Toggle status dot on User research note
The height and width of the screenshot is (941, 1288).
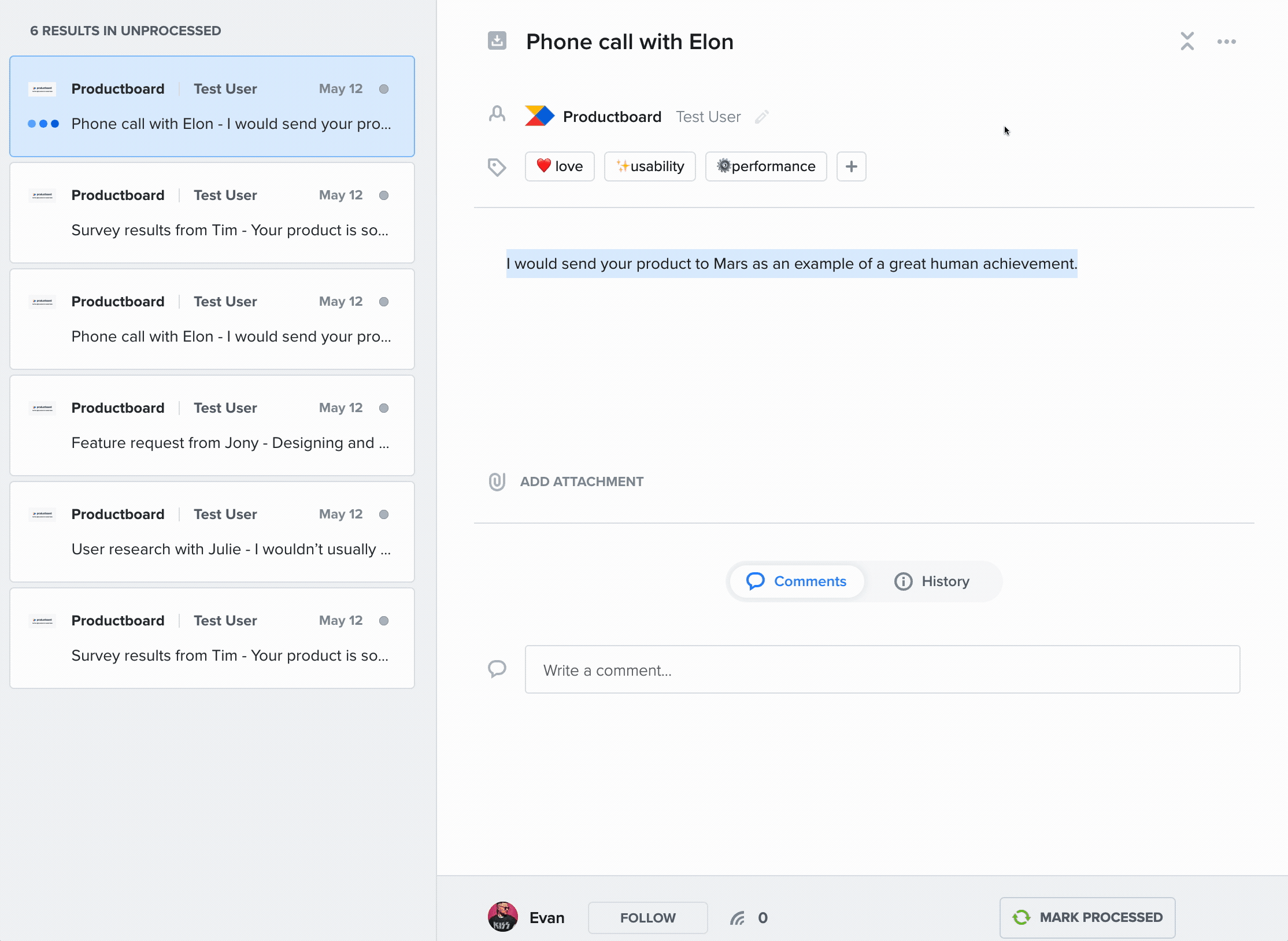click(383, 514)
